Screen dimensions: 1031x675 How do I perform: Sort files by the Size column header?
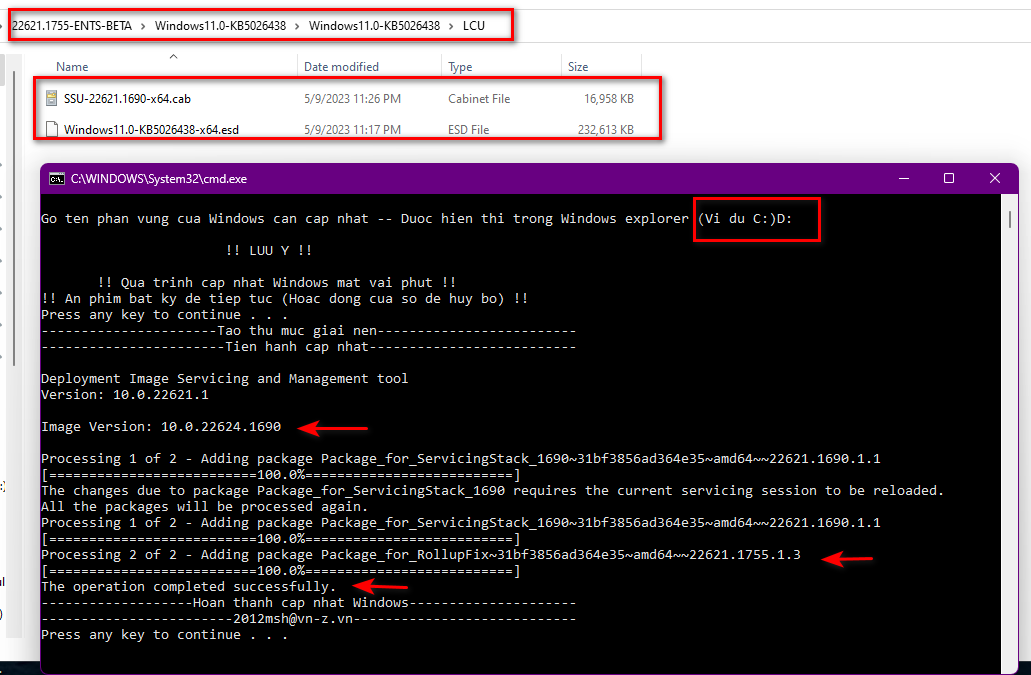(x=578, y=66)
